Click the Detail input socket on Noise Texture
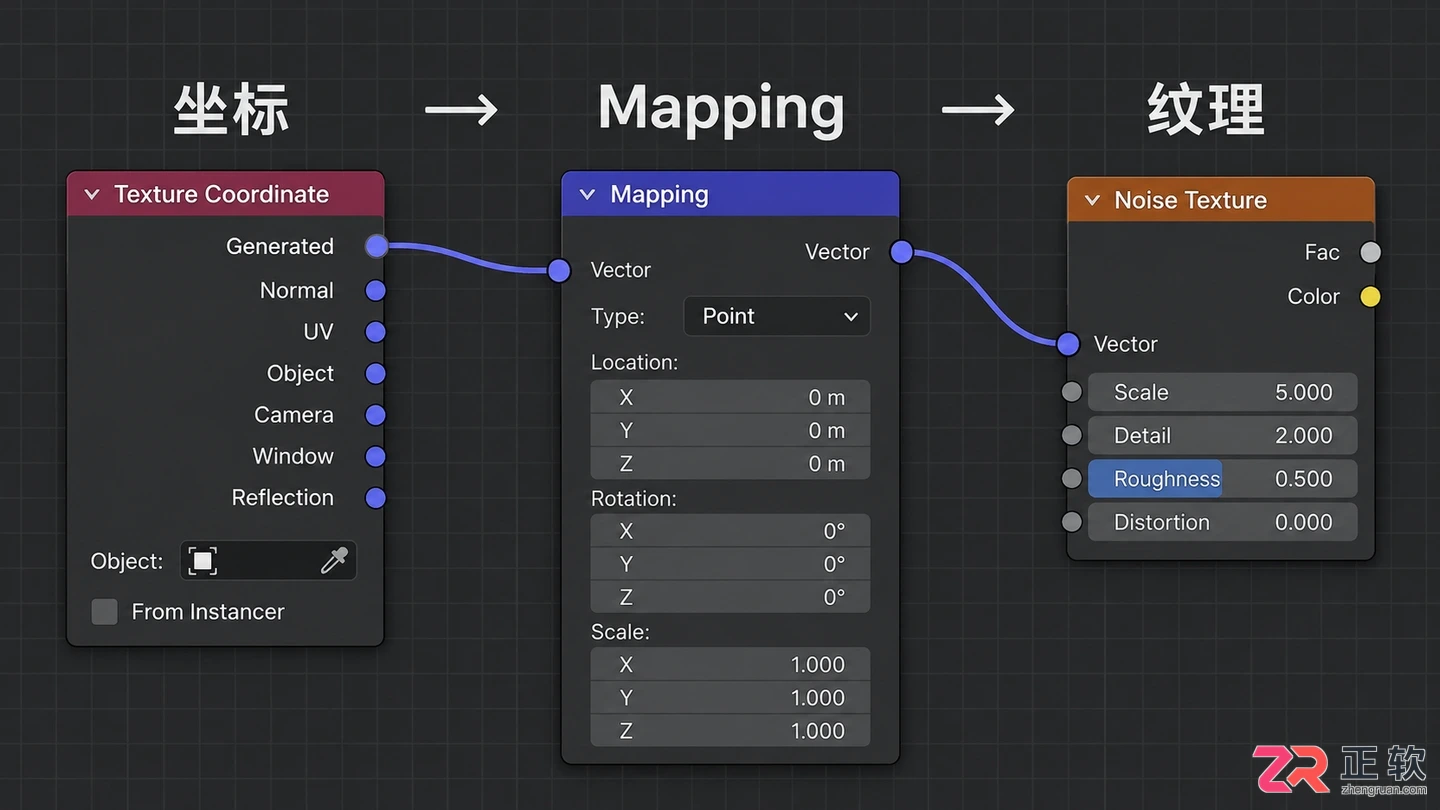Image resolution: width=1440 pixels, height=810 pixels. (x=1072, y=435)
